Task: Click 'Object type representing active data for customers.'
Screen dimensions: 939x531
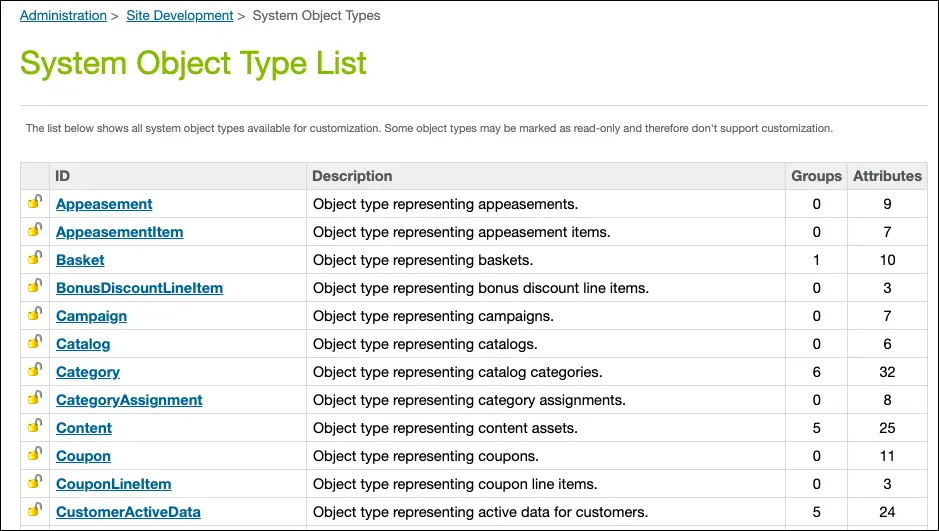Action: tap(480, 512)
